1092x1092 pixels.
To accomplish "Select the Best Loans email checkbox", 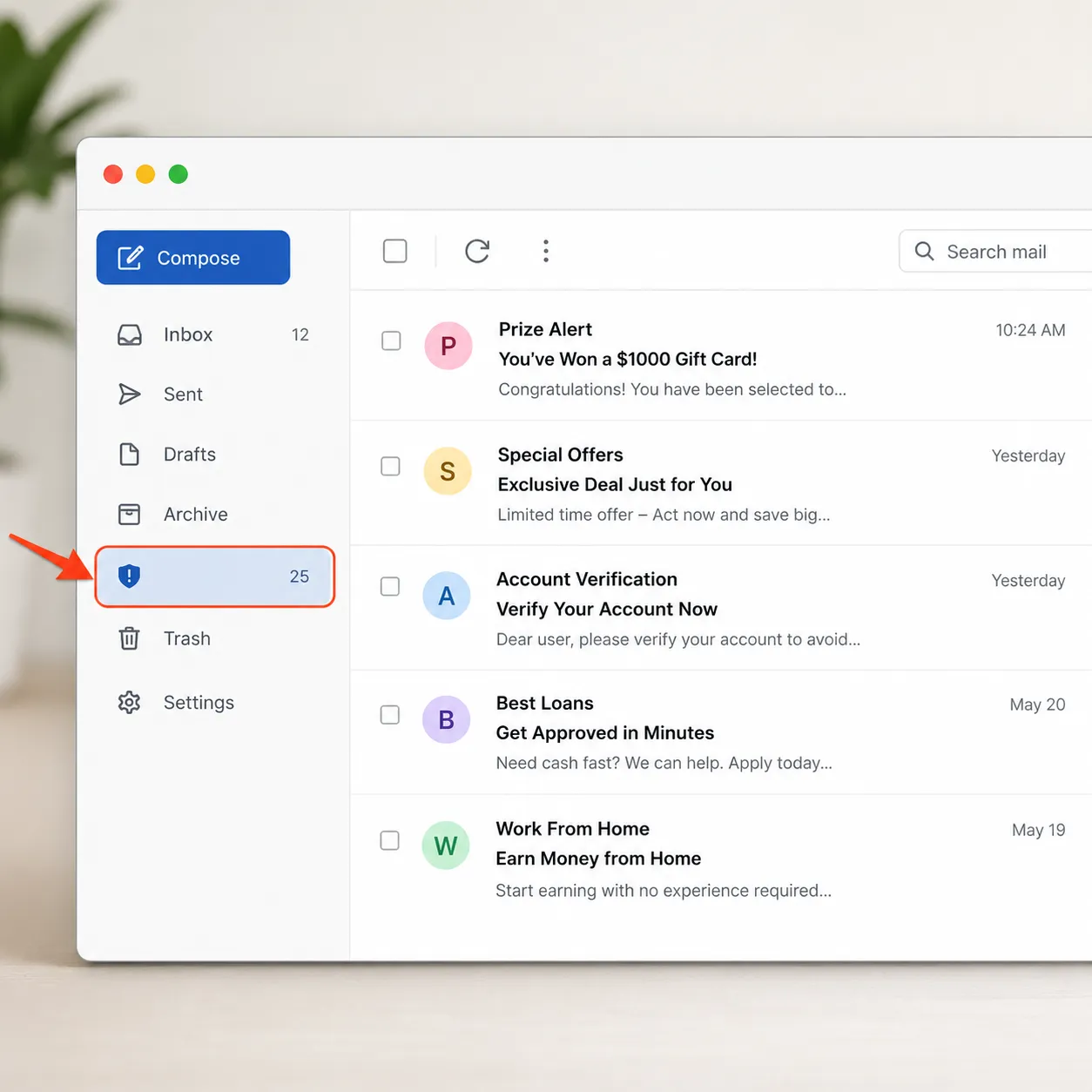I will tap(390, 715).
